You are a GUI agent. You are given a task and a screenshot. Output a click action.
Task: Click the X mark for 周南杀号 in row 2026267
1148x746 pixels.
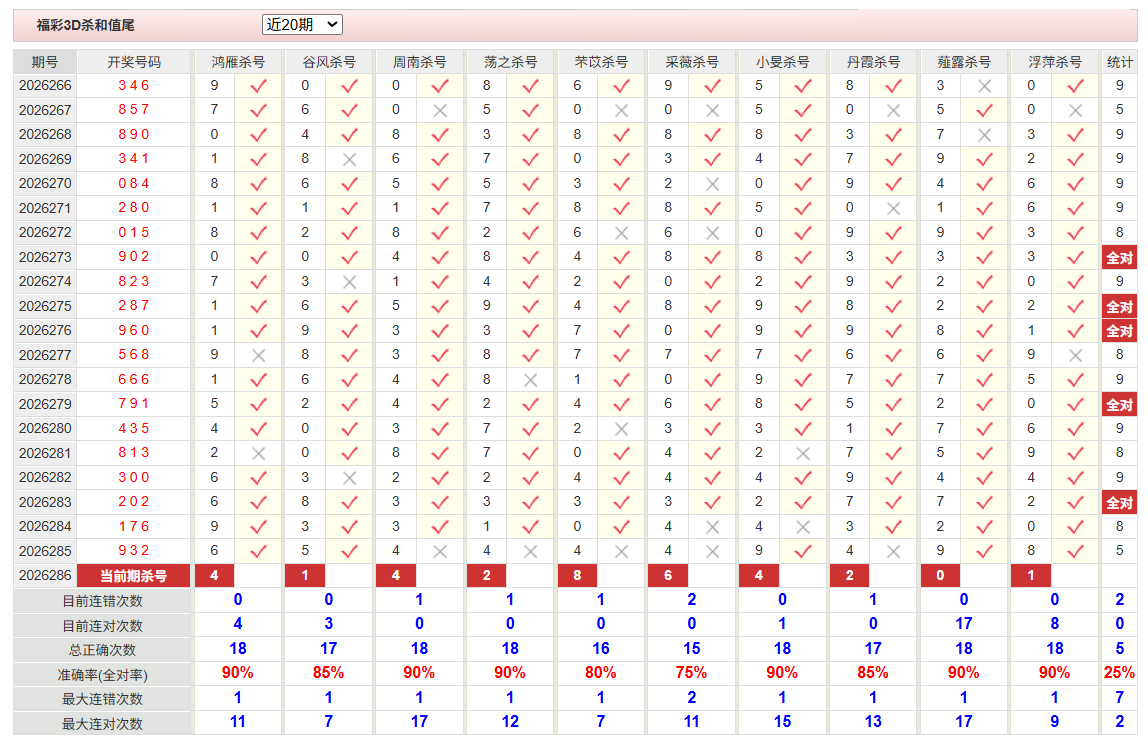tap(439, 111)
